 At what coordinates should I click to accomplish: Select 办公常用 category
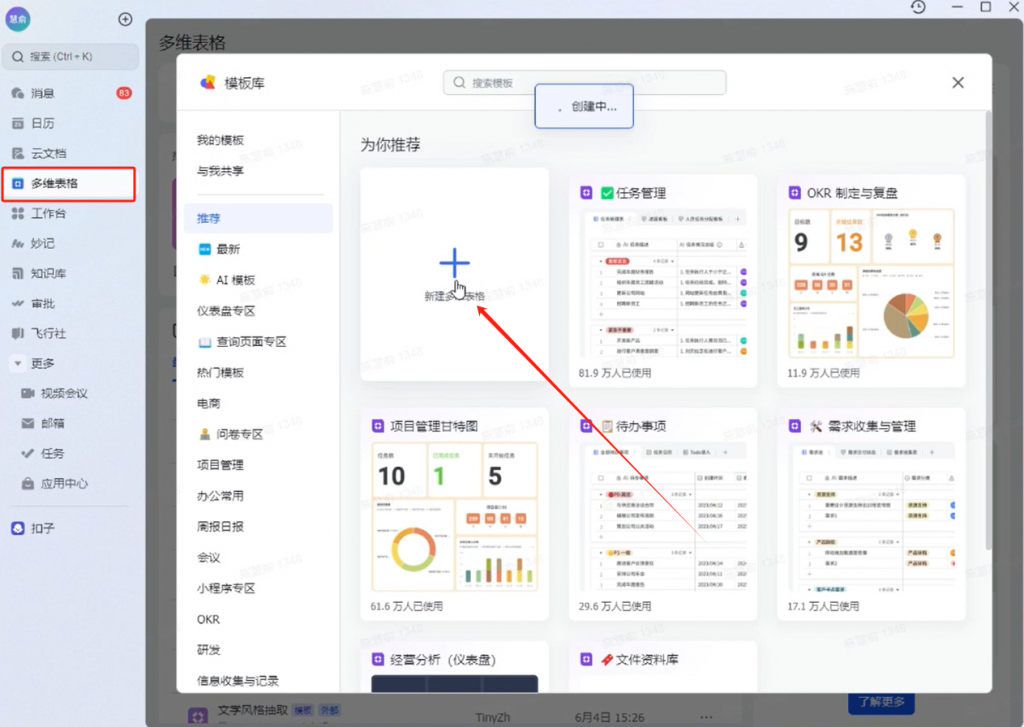click(x=220, y=496)
